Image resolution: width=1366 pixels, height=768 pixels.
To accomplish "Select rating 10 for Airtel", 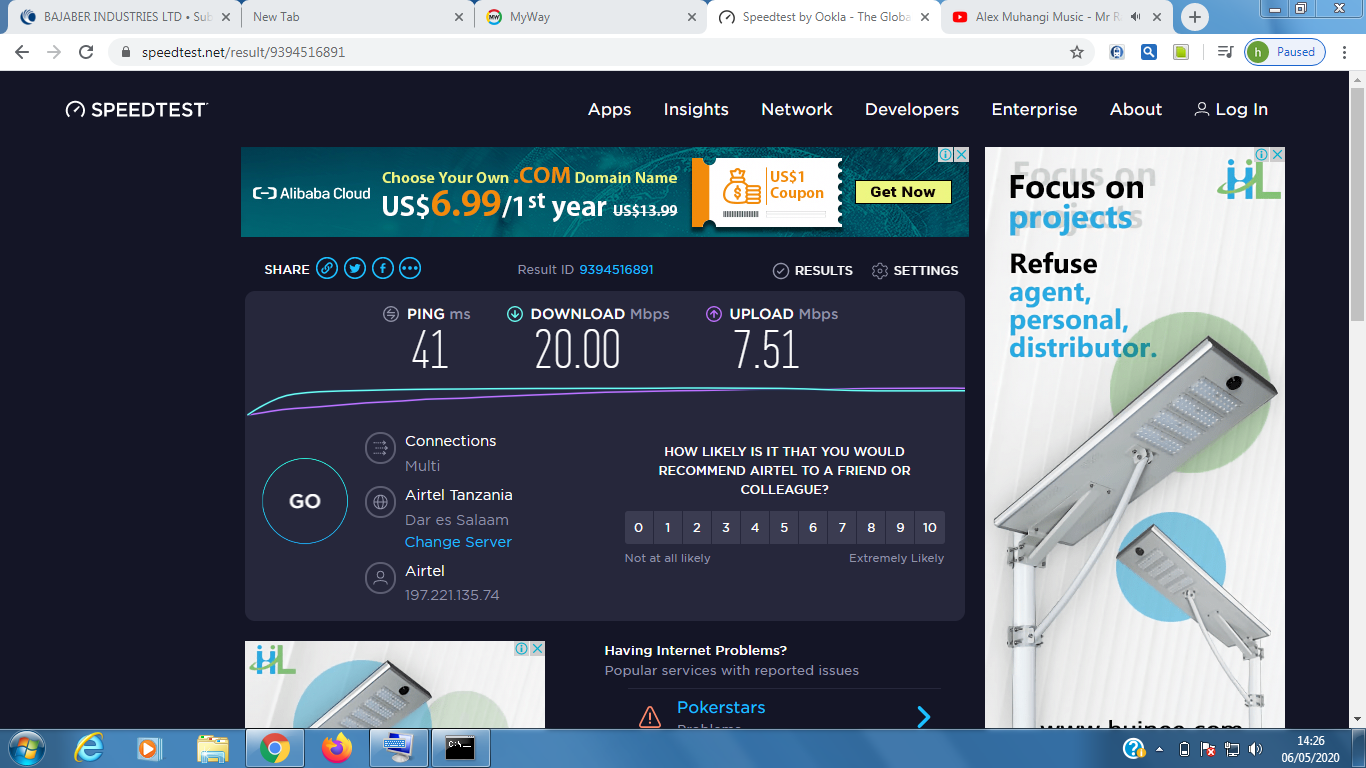I will pos(930,528).
